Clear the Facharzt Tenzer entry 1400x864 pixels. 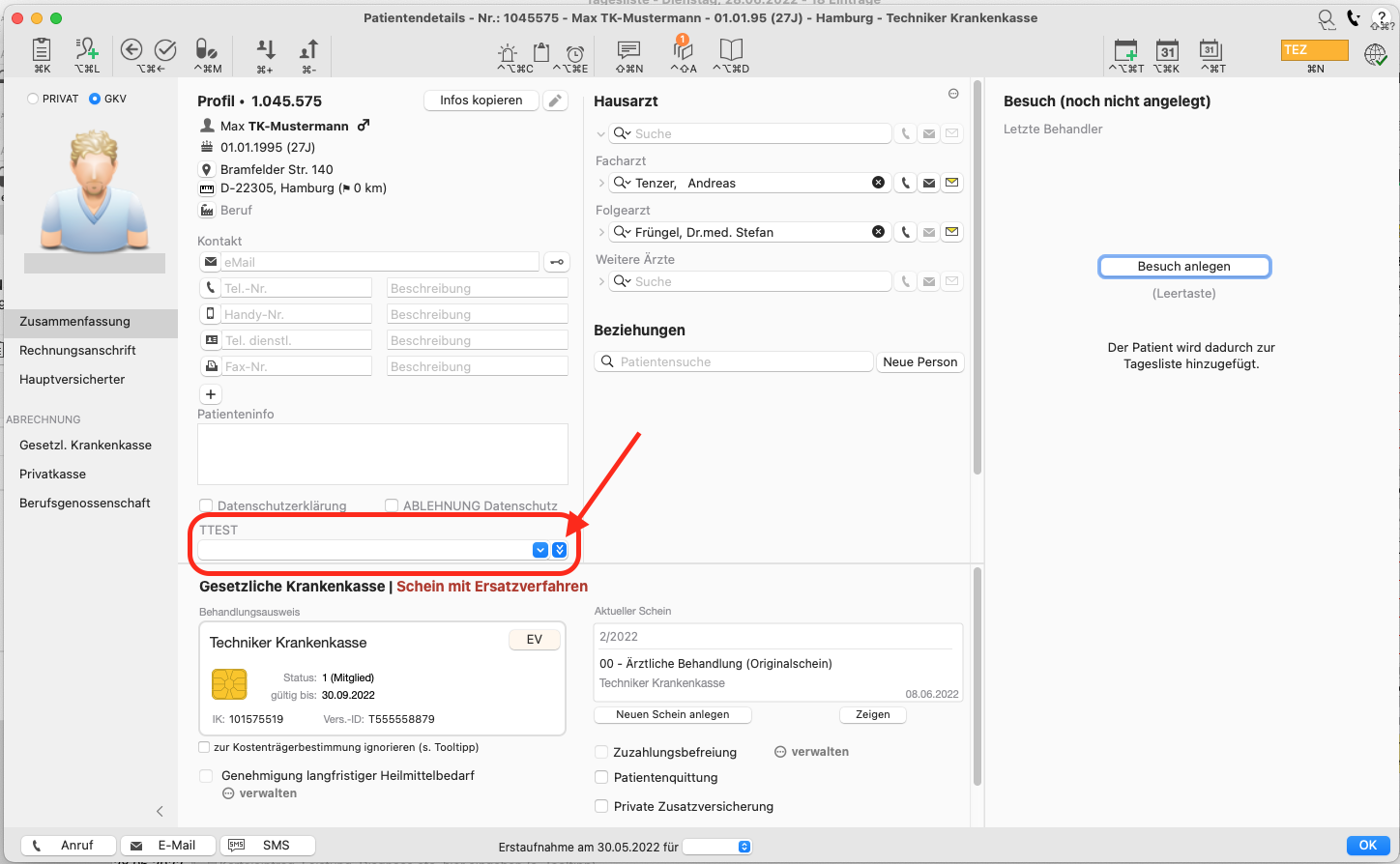pyautogui.click(x=878, y=182)
